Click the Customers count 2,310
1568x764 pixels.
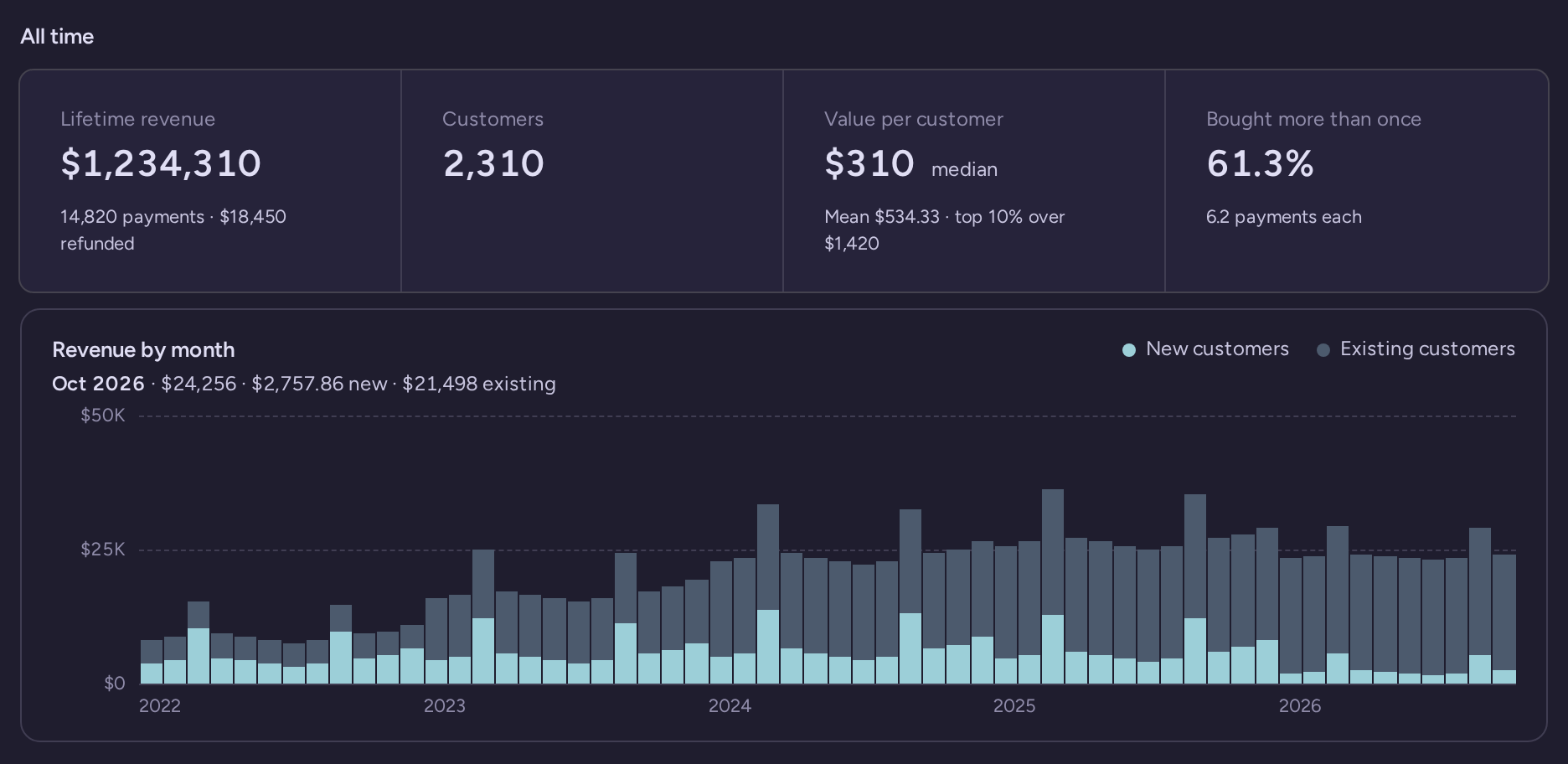[x=493, y=163]
